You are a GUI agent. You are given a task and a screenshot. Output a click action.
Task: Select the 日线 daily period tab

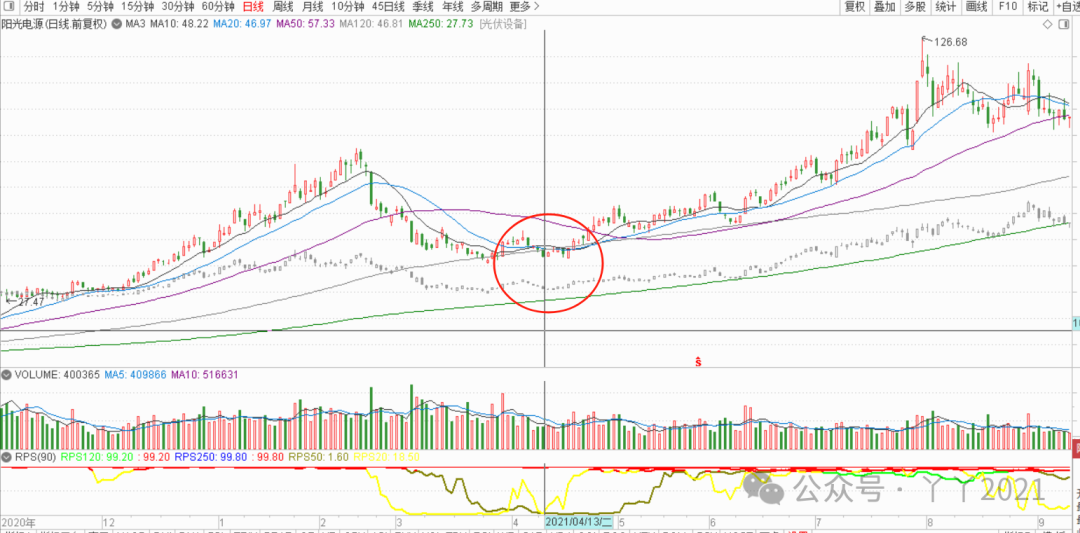pyautogui.click(x=254, y=6)
